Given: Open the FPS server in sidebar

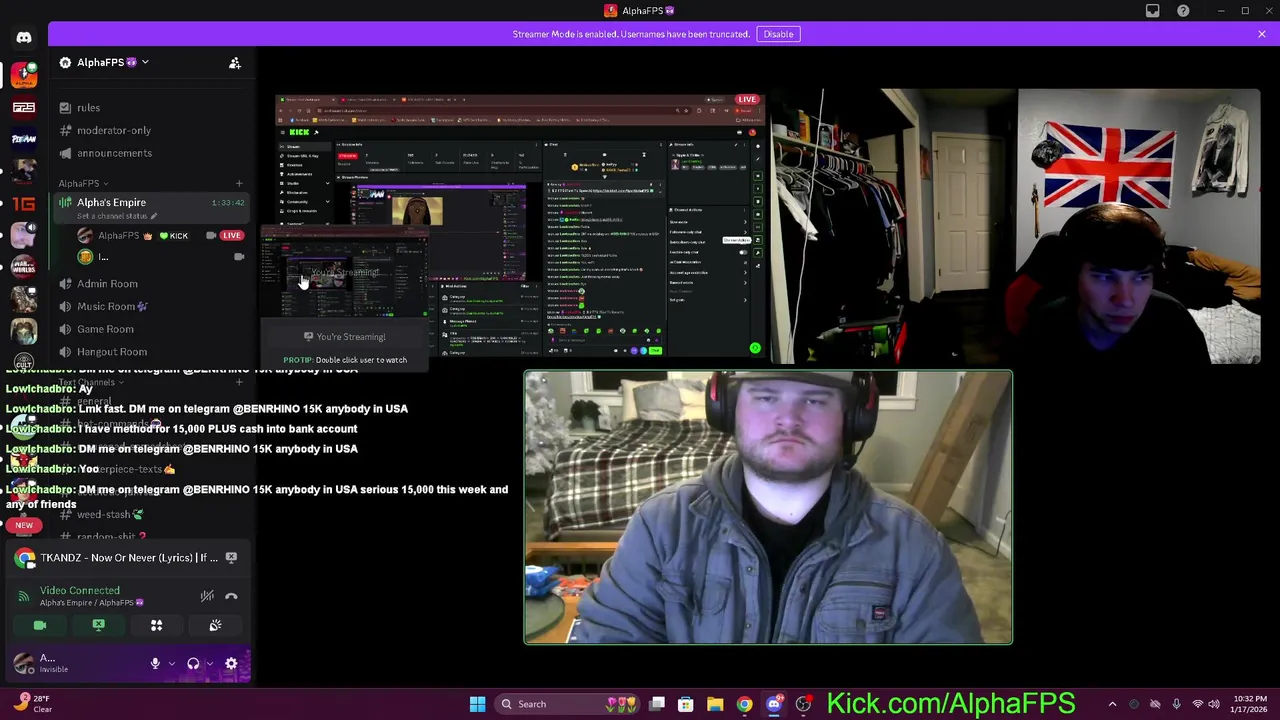Looking at the screenshot, I should 24,107.
